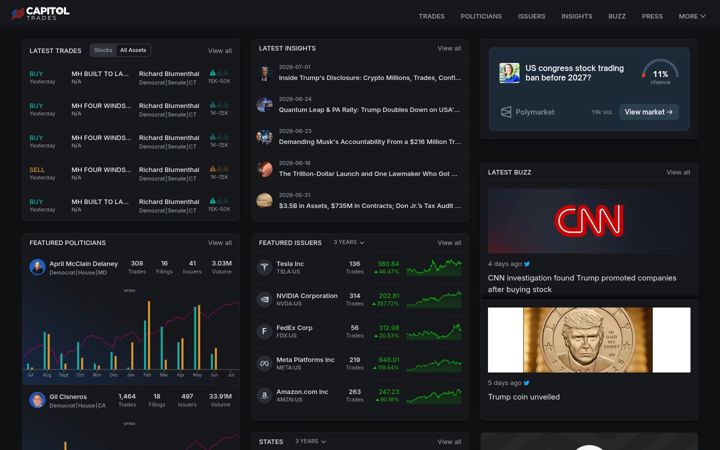
Task: Go to the PRESS nav item
Action: click(x=652, y=16)
